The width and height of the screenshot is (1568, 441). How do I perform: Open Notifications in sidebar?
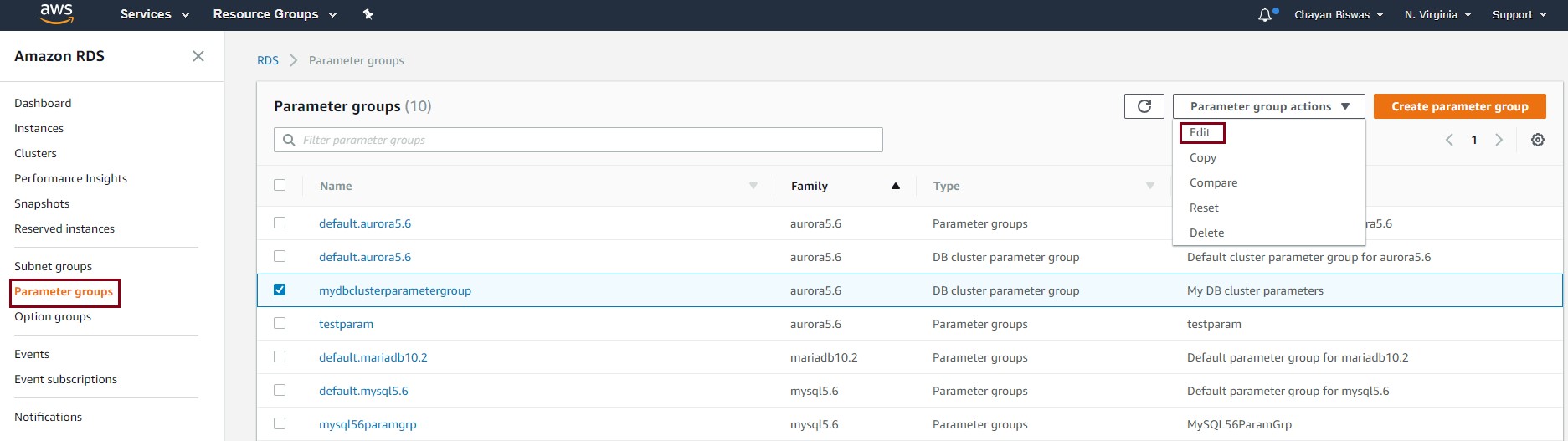pos(48,417)
